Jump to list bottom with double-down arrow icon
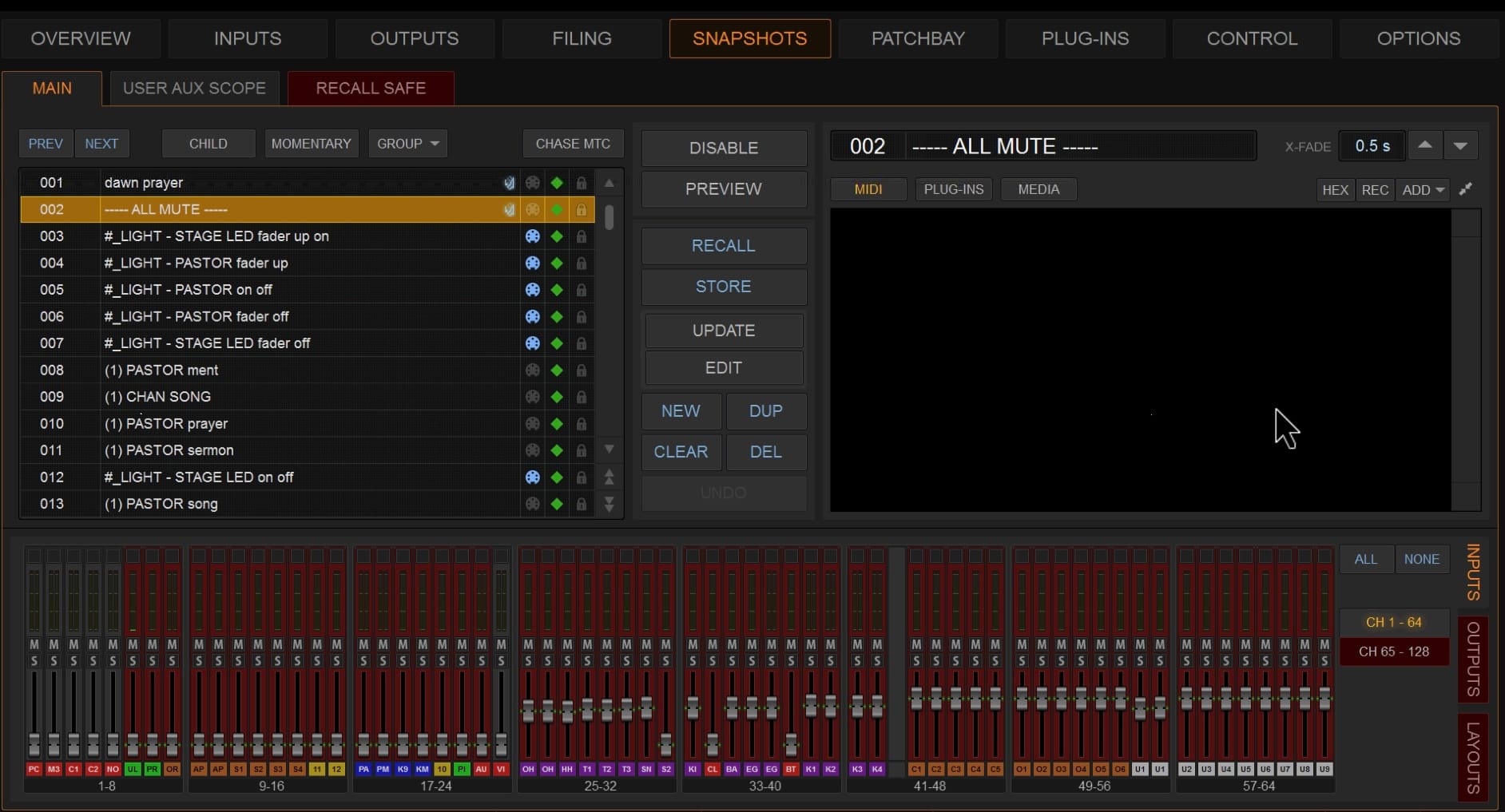1505x812 pixels. click(x=609, y=505)
